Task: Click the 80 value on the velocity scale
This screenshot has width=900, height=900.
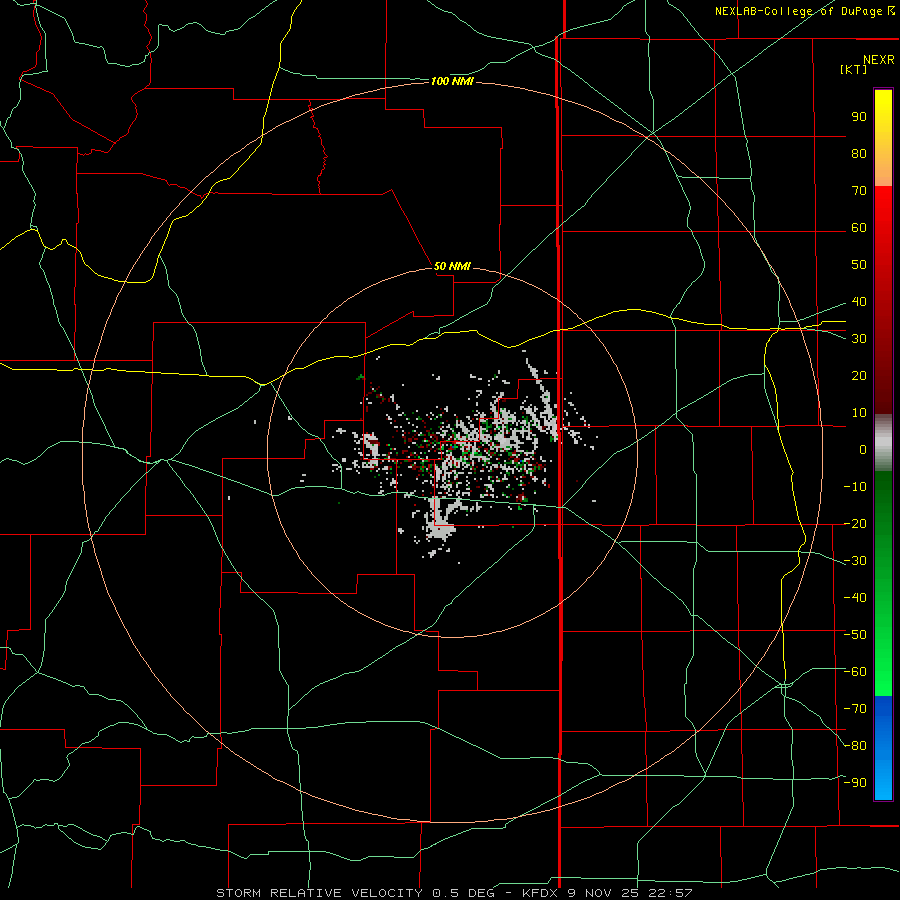Action: [859, 153]
